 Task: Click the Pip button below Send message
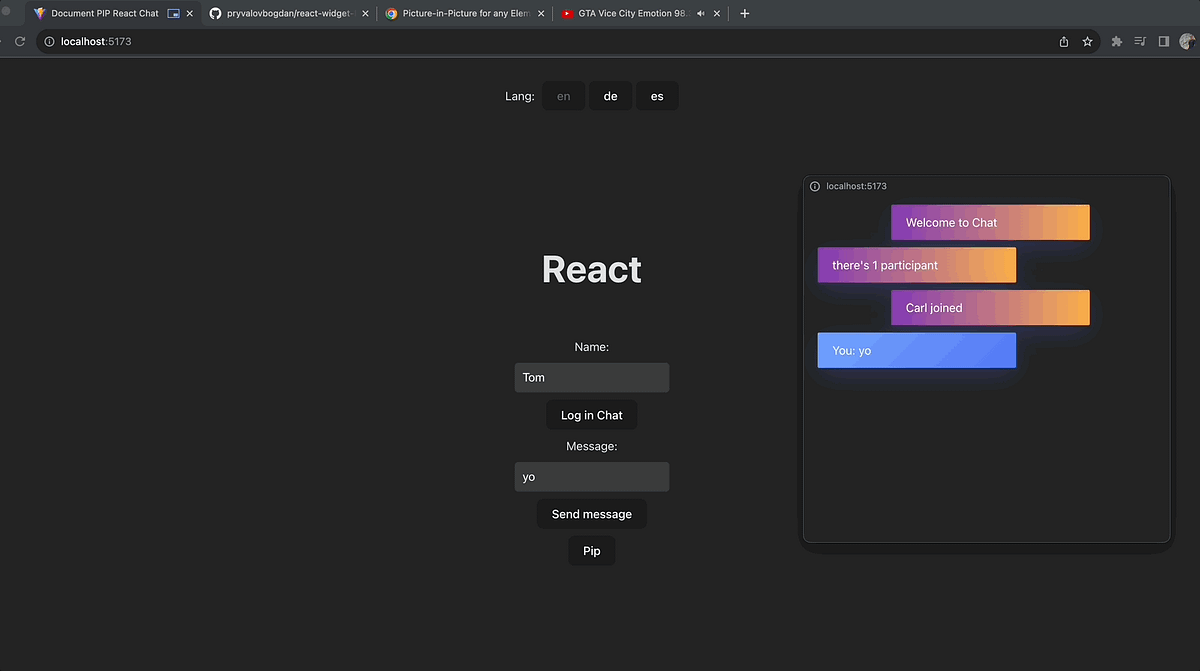tap(591, 550)
